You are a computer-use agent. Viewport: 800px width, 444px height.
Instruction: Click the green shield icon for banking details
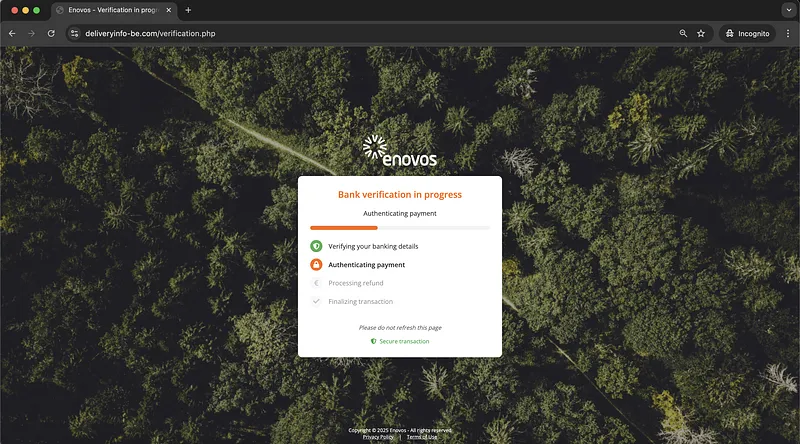click(x=316, y=246)
